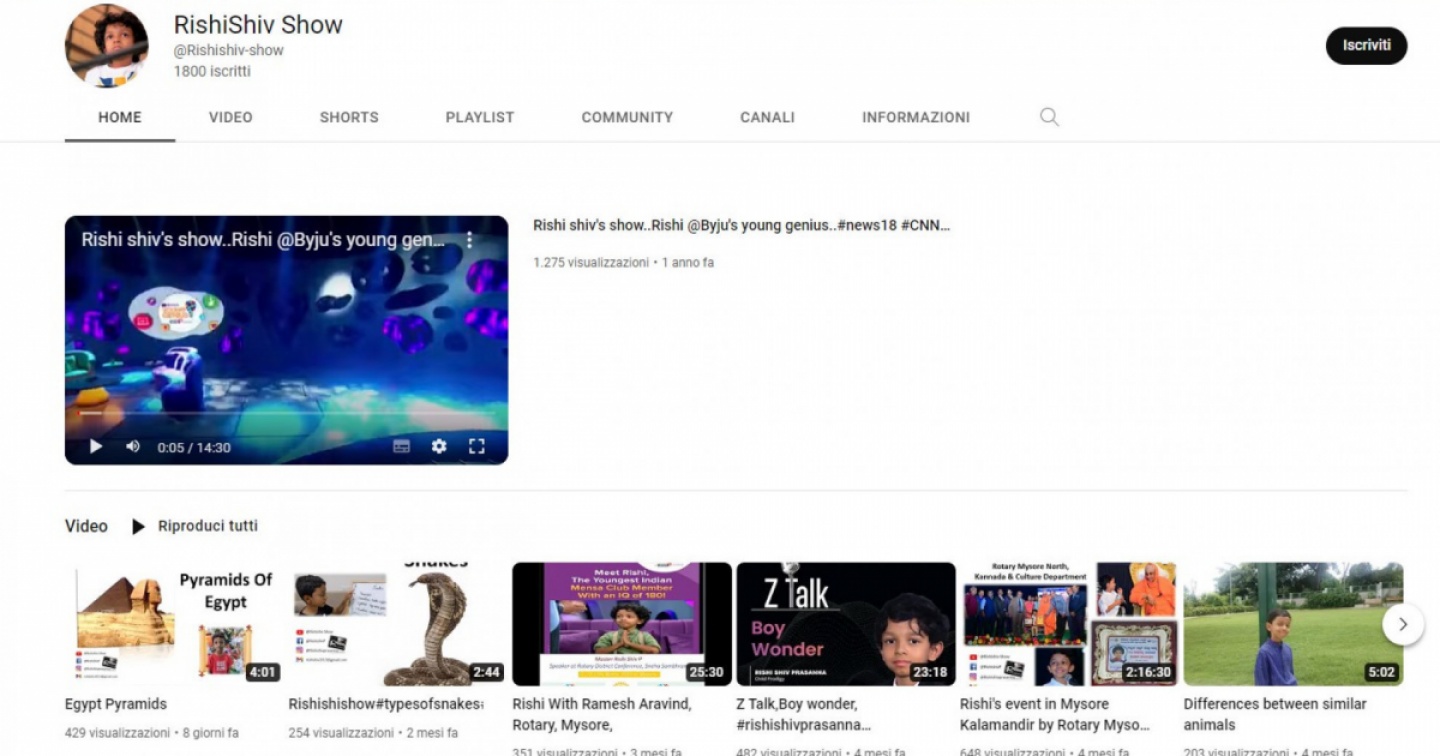Open the Egypt Pyramids video thumbnail
The width and height of the screenshot is (1440, 756).
point(175,624)
